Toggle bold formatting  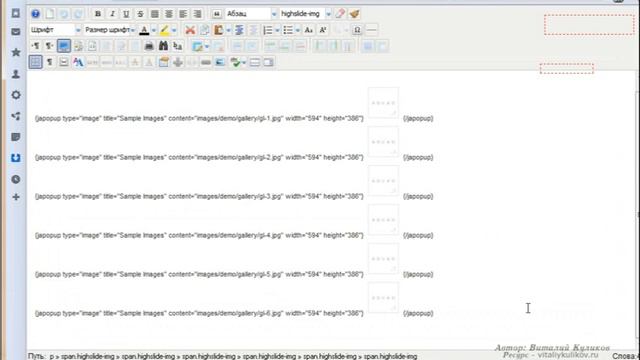tap(98, 14)
